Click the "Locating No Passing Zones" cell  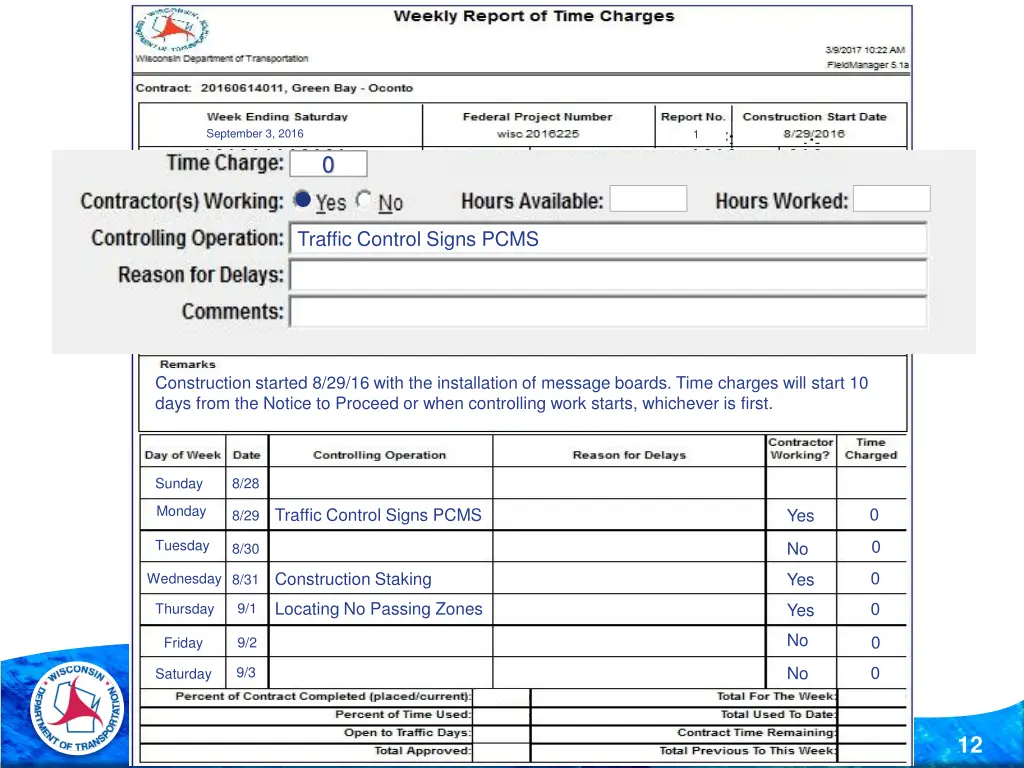click(x=379, y=609)
